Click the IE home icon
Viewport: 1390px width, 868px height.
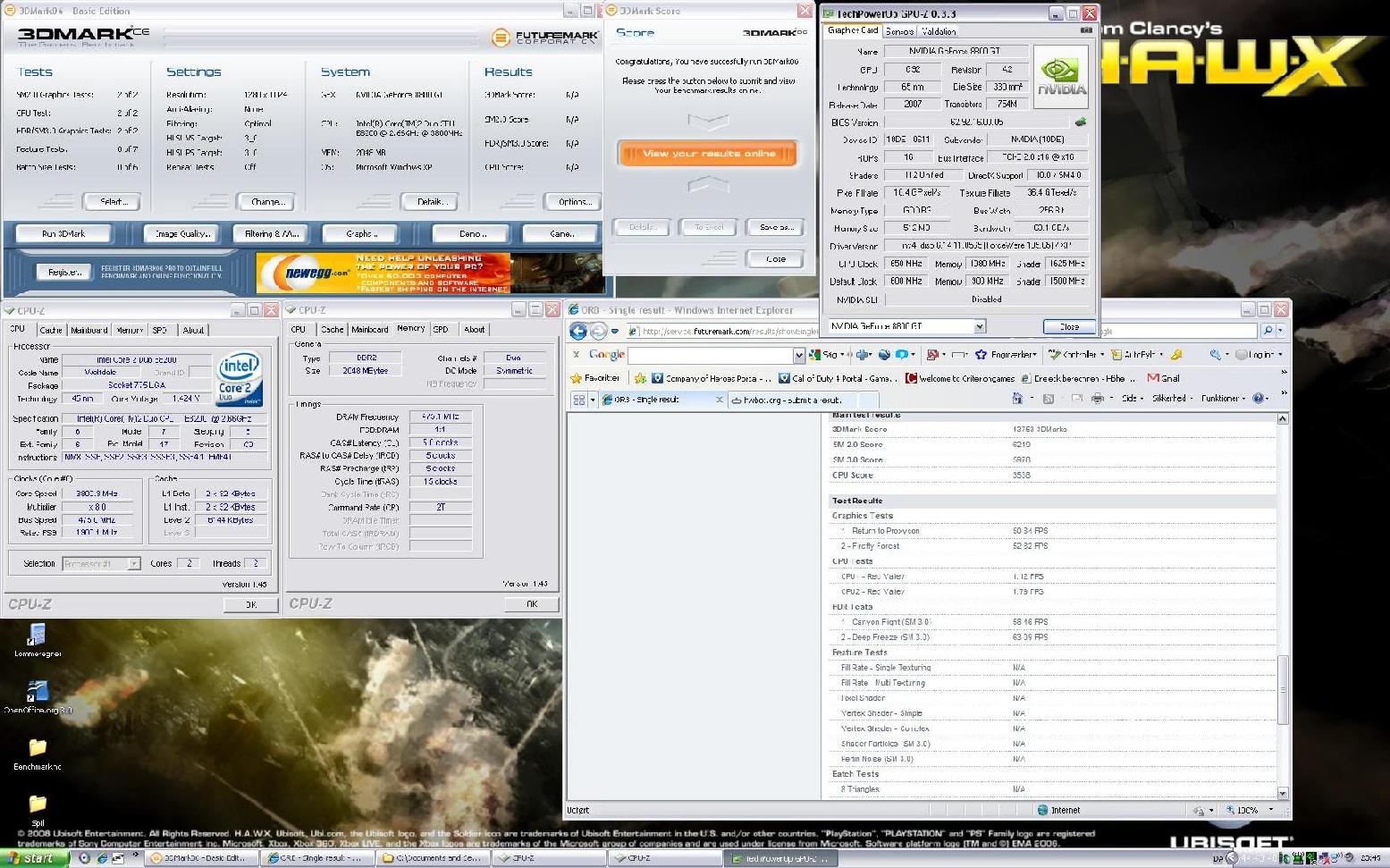tap(1017, 399)
